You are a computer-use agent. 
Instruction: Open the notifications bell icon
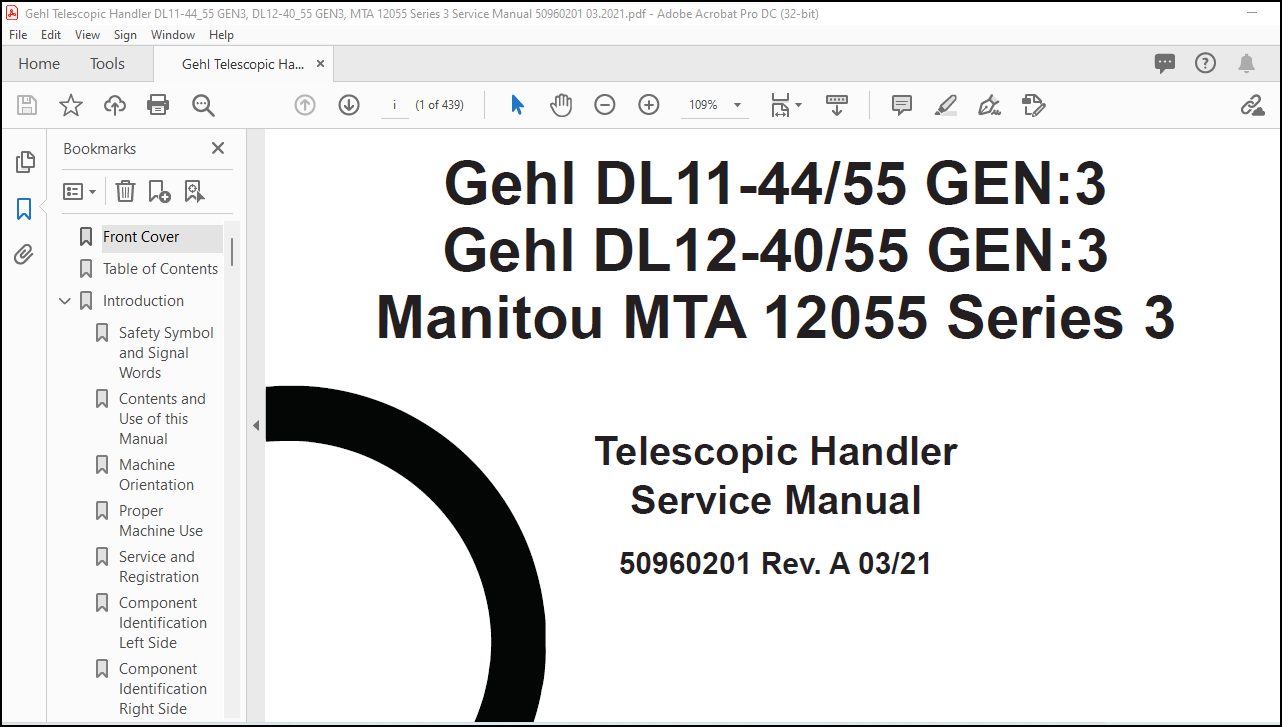1246,64
